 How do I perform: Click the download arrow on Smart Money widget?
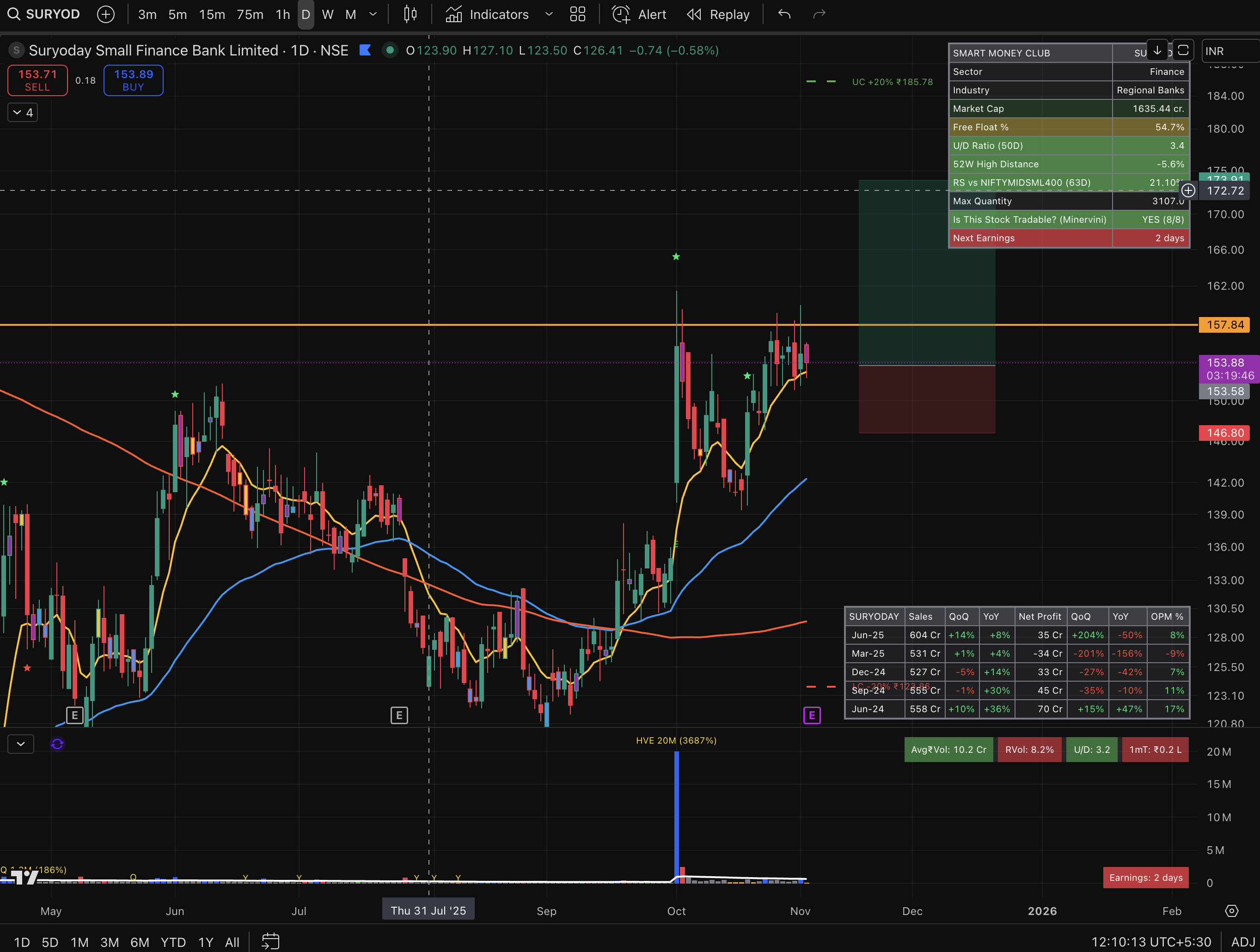[1157, 51]
